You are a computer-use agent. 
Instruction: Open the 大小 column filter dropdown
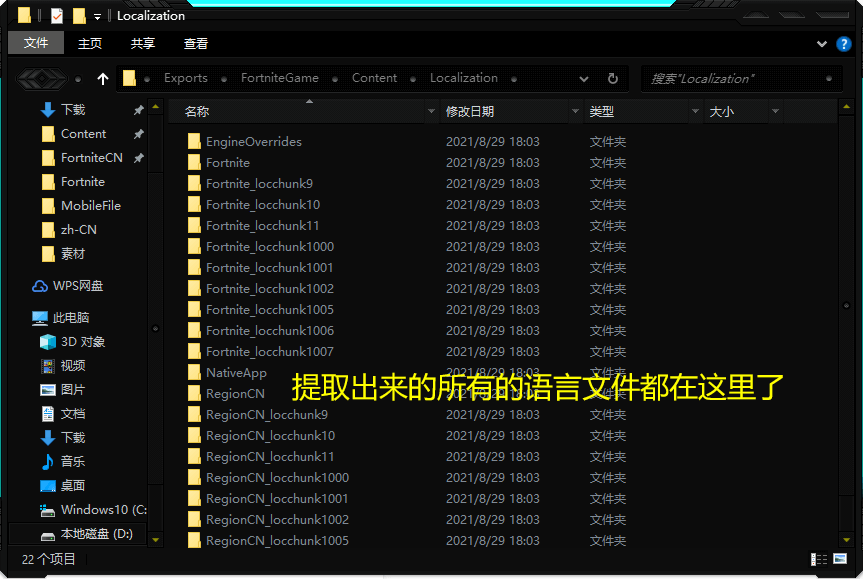point(775,112)
